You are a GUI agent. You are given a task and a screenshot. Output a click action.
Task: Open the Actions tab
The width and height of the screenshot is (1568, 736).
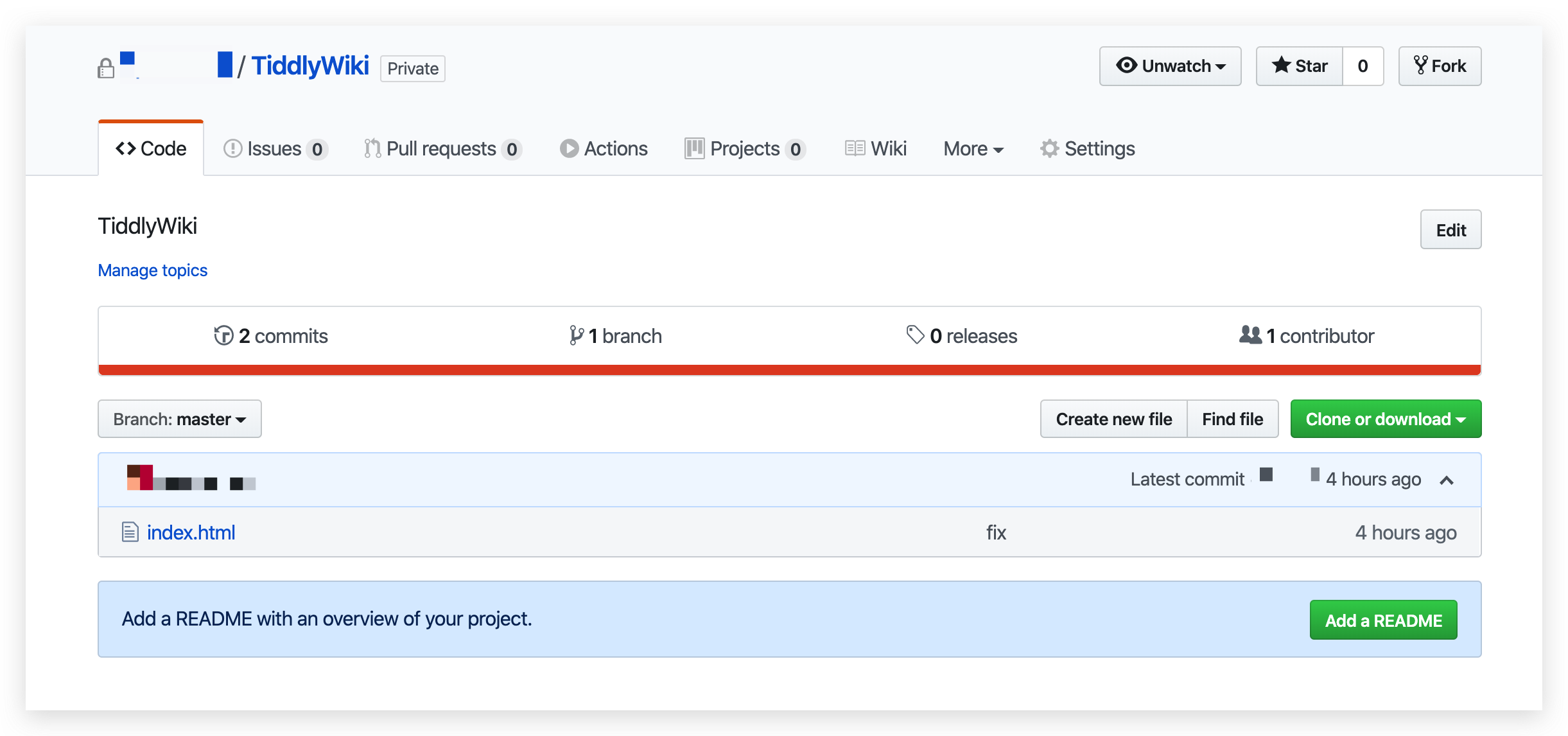click(604, 148)
